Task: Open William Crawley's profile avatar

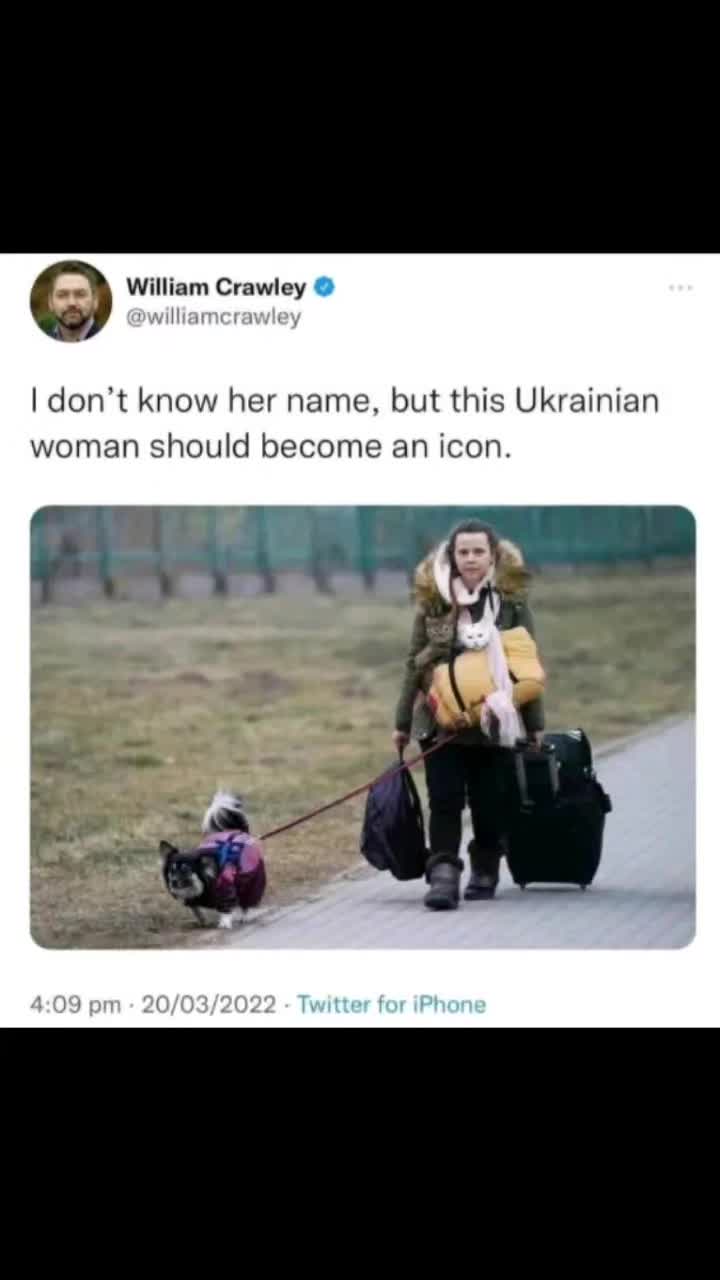Action: point(70,301)
